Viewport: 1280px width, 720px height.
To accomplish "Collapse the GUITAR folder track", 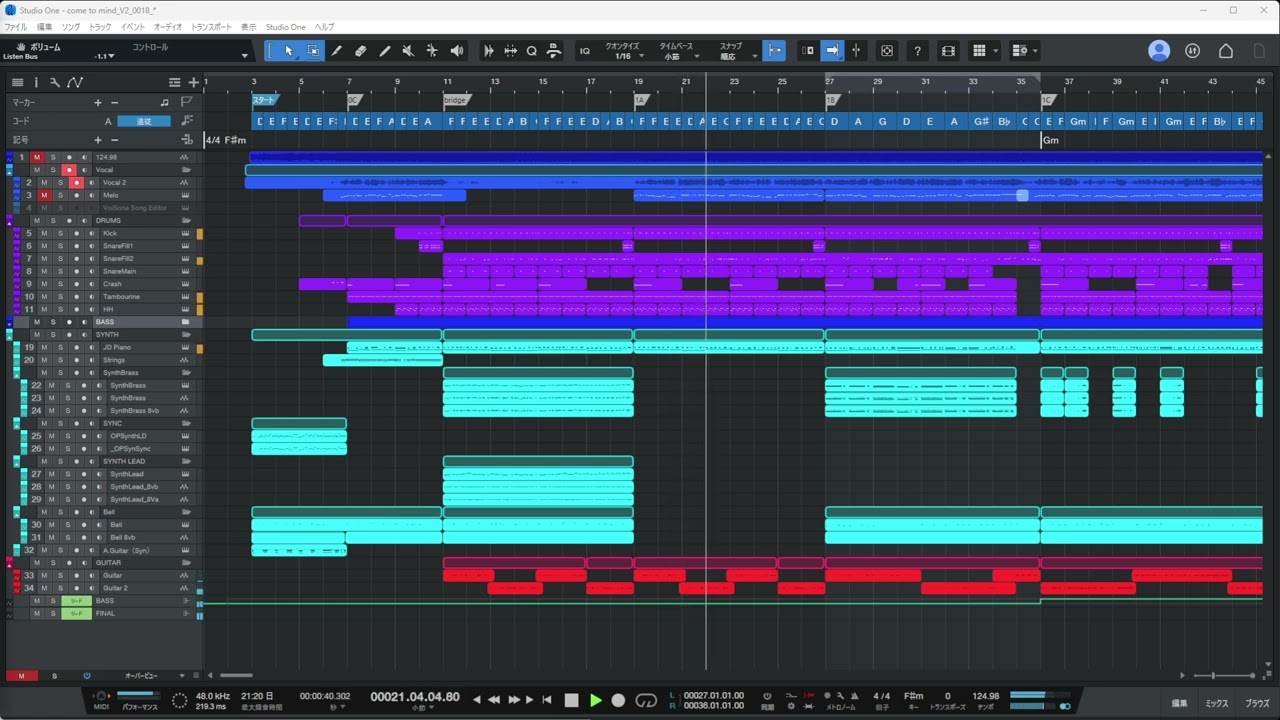I will point(185,563).
